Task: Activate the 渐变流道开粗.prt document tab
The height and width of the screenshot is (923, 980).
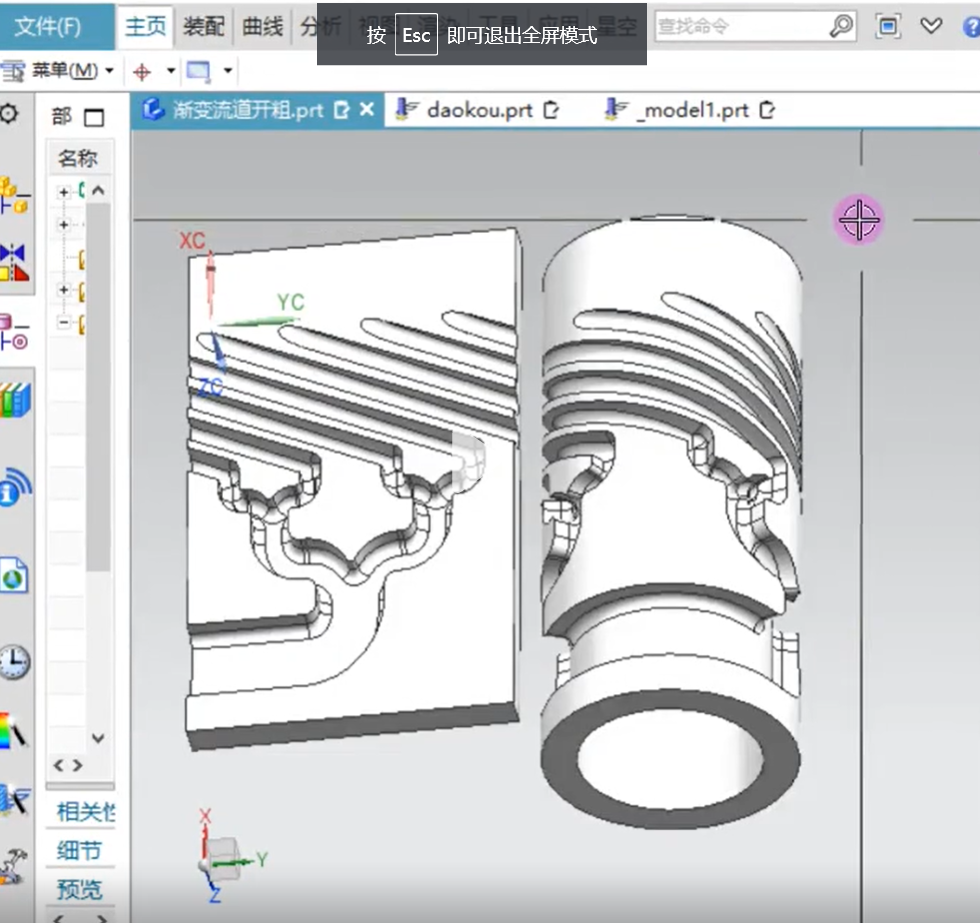Action: [x=248, y=111]
